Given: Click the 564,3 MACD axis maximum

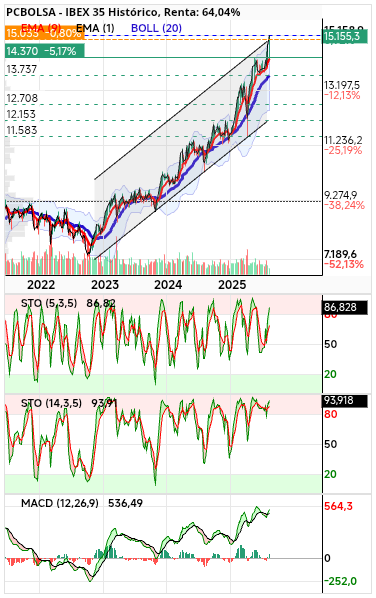Looking at the screenshot, I should click(339, 506).
